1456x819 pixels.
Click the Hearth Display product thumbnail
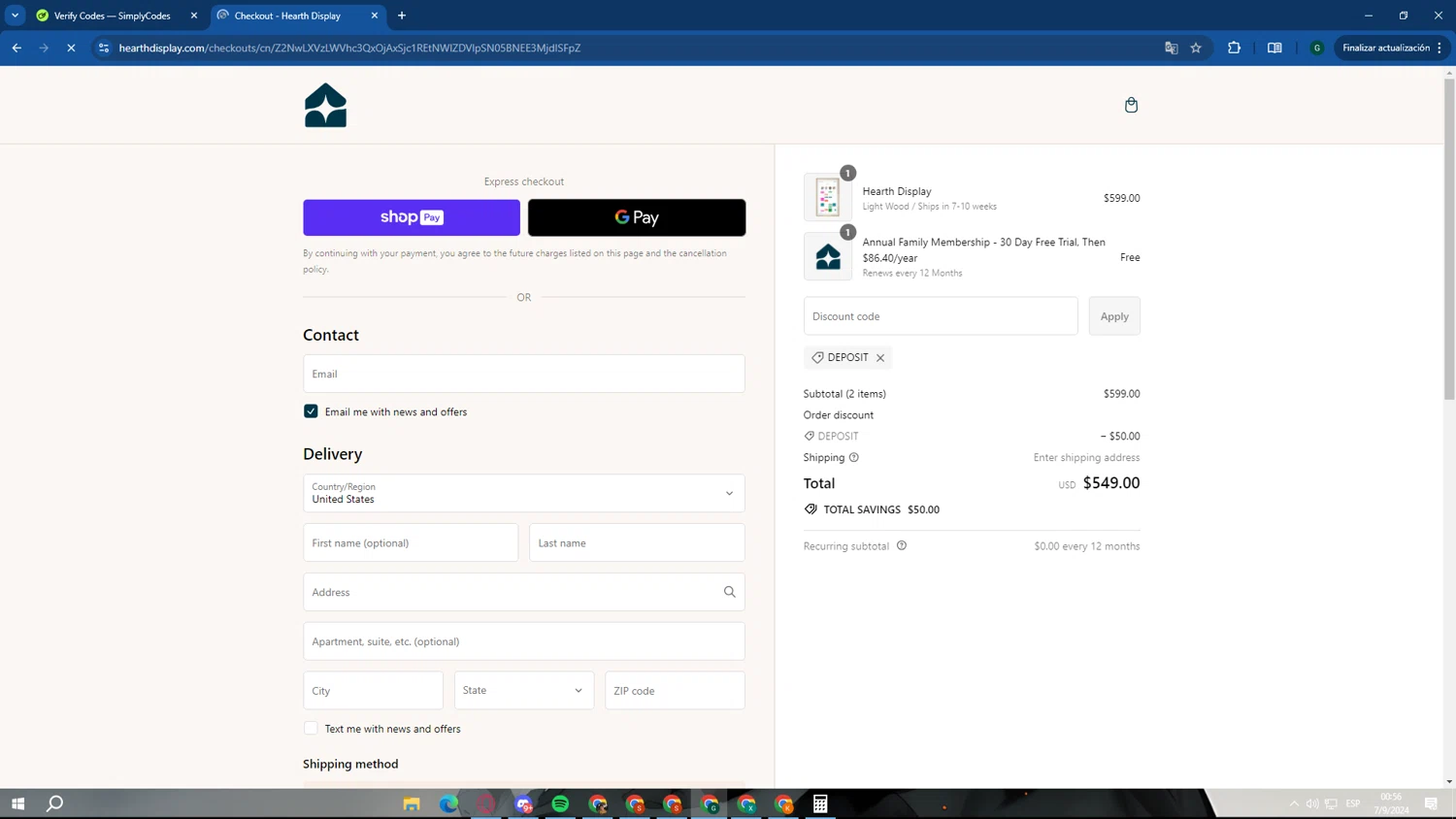(828, 197)
